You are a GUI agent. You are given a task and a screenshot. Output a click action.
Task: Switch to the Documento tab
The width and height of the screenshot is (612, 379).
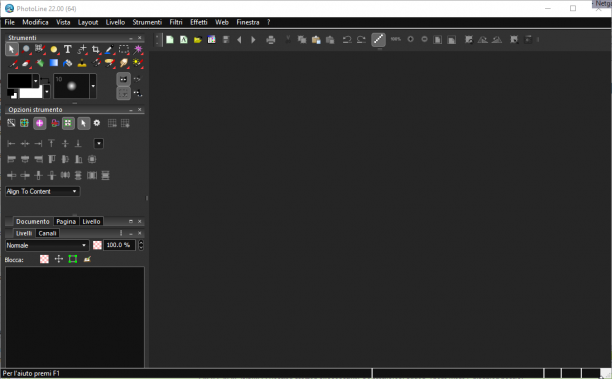33,221
